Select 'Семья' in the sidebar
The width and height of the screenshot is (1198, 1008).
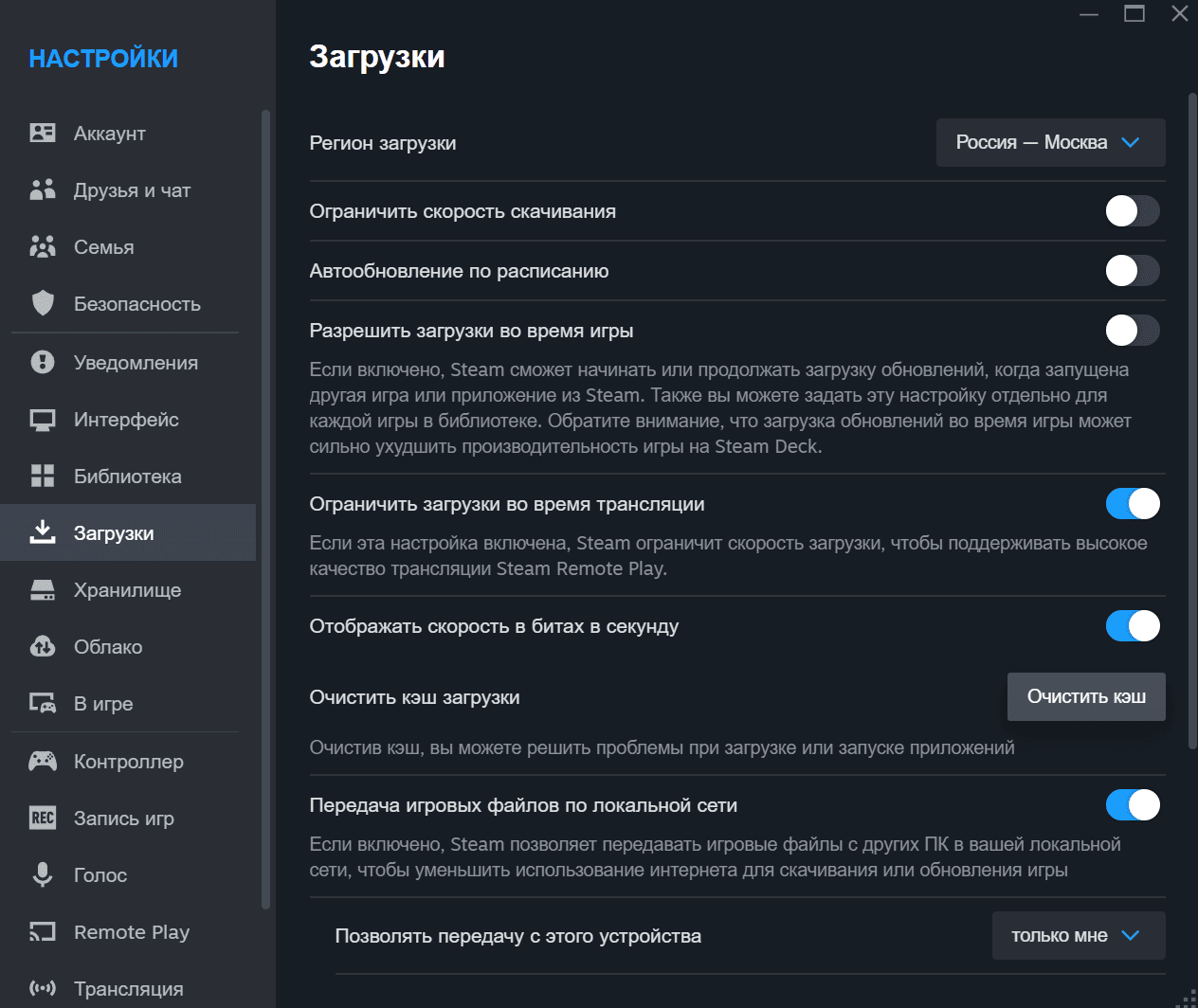[x=128, y=247]
